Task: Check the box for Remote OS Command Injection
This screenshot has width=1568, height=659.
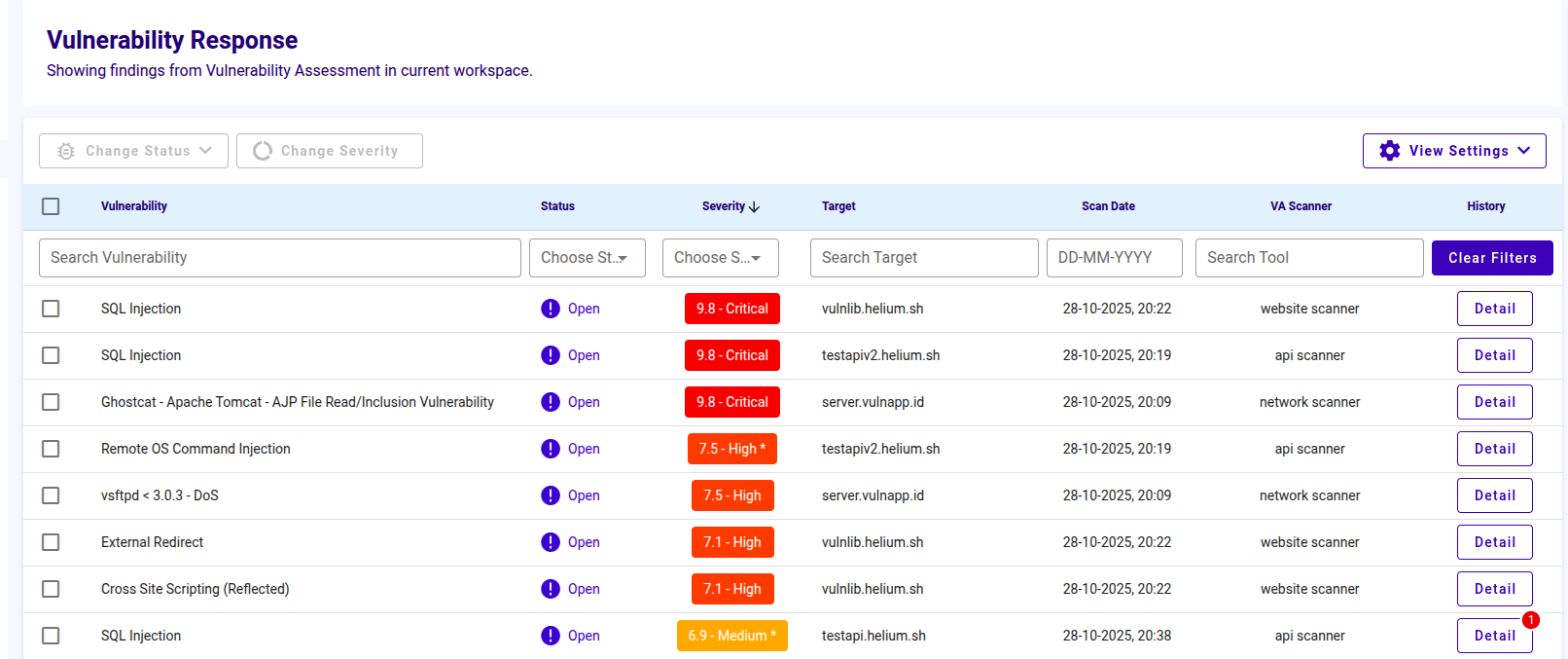Action: tap(51, 449)
